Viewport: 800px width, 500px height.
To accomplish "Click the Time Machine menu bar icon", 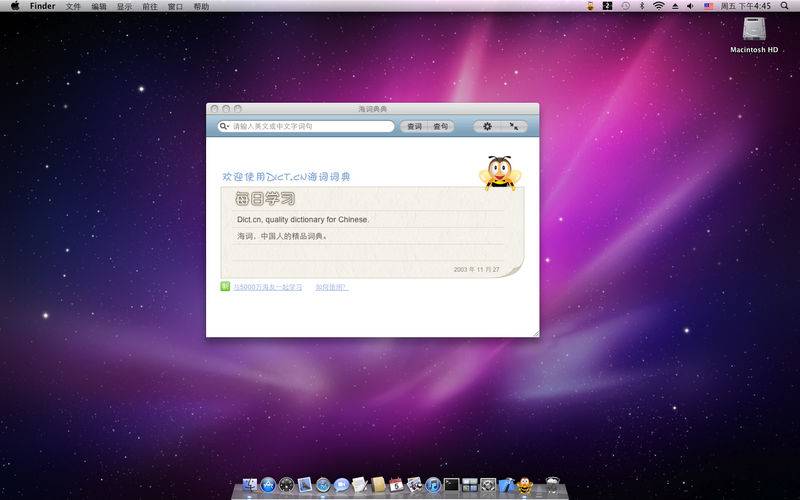I will (x=626, y=6).
